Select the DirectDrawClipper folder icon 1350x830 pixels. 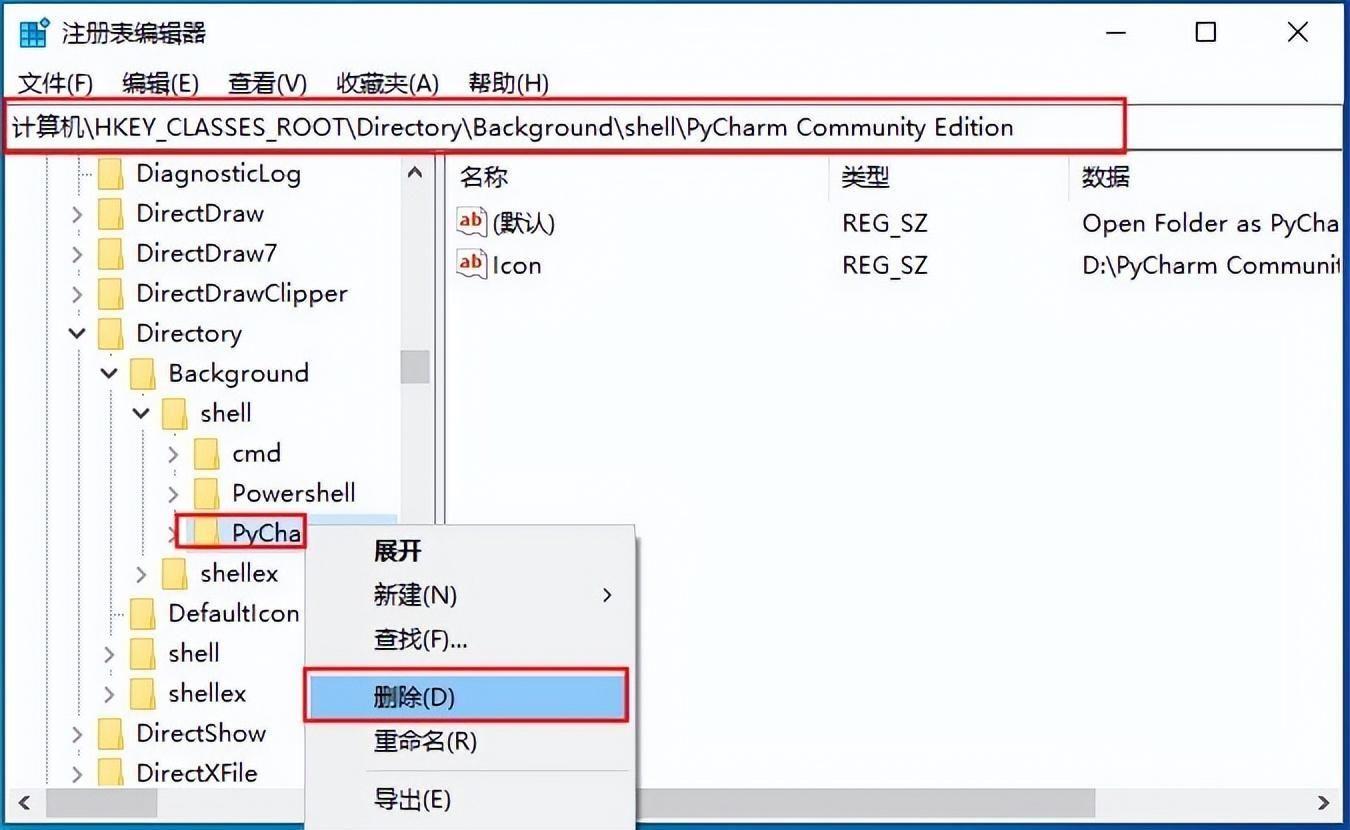click(111, 294)
